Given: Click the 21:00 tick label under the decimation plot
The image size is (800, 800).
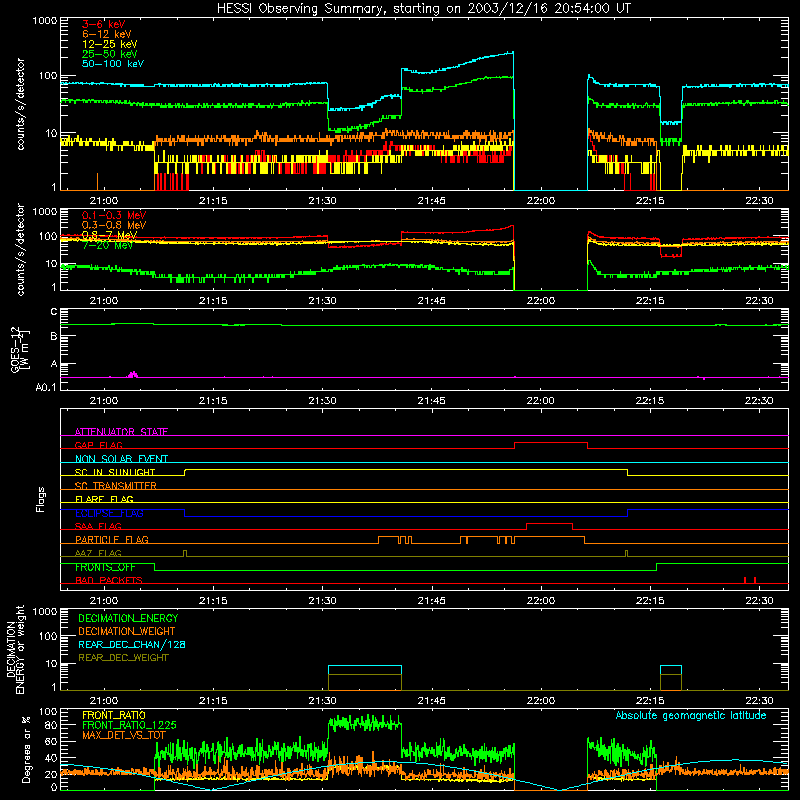Looking at the screenshot, I should coord(104,701).
